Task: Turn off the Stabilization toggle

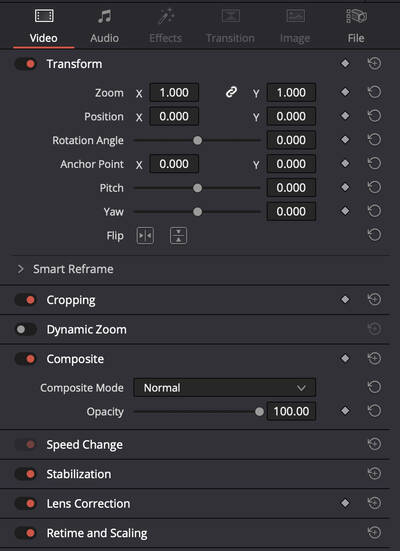Action: click(26, 474)
